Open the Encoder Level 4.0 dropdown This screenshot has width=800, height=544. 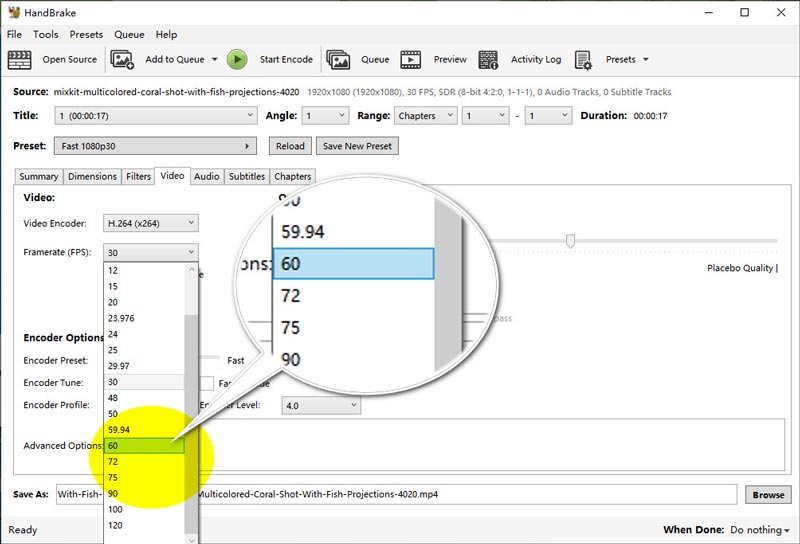click(321, 406)
